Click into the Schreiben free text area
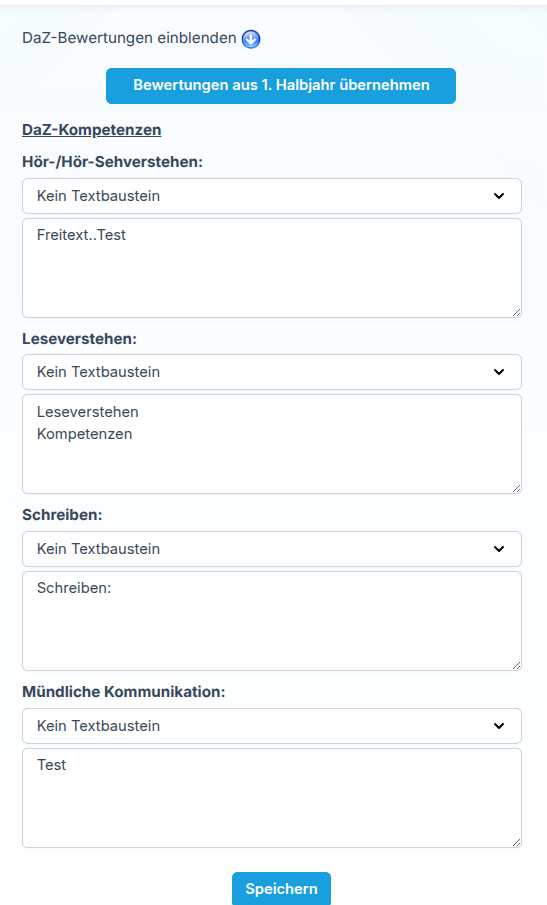This screenshot has height=905, width=547. click(x=272, y=621)
